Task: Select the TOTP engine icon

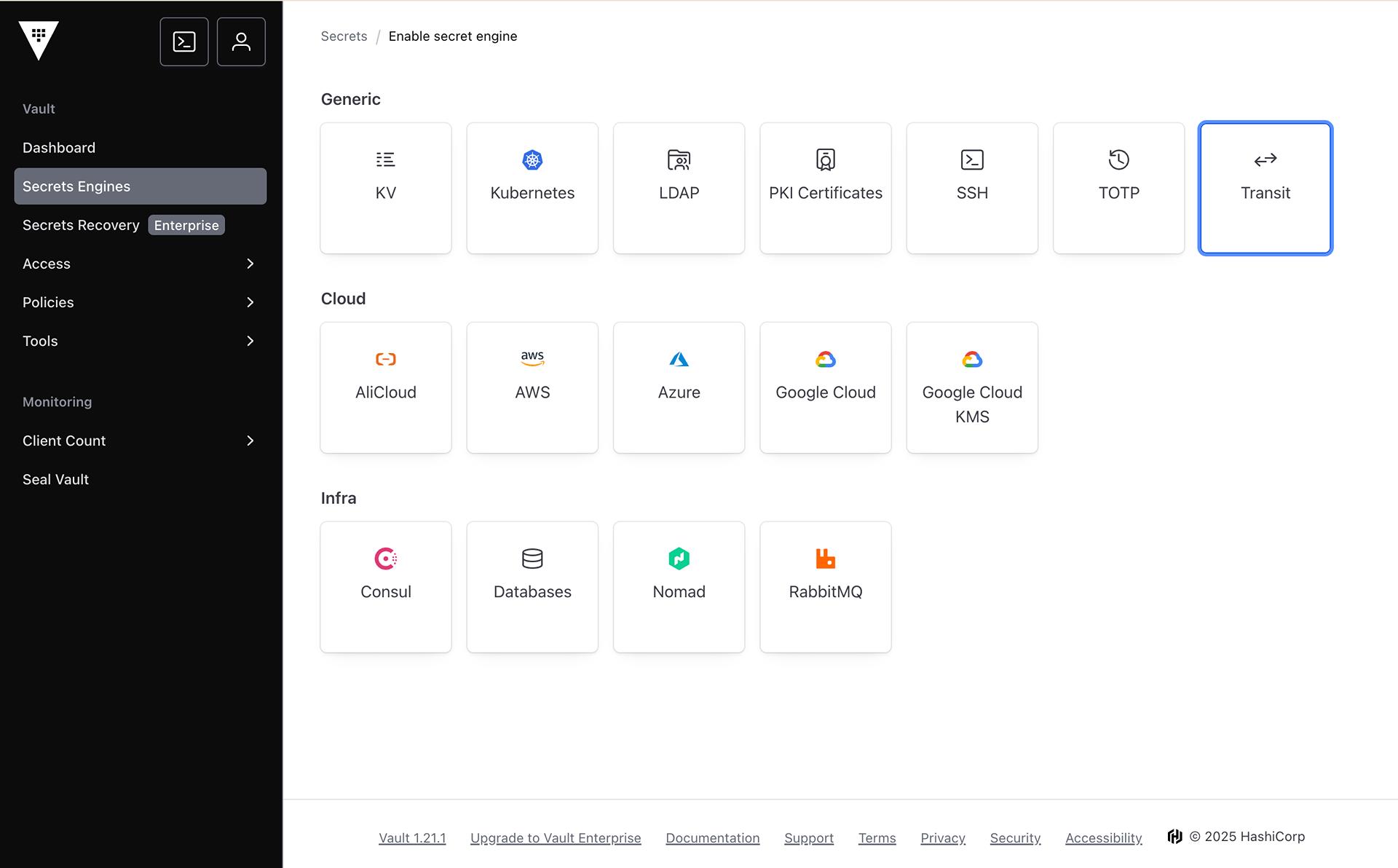Action: pyautogui.click(x=1118, y=160)
